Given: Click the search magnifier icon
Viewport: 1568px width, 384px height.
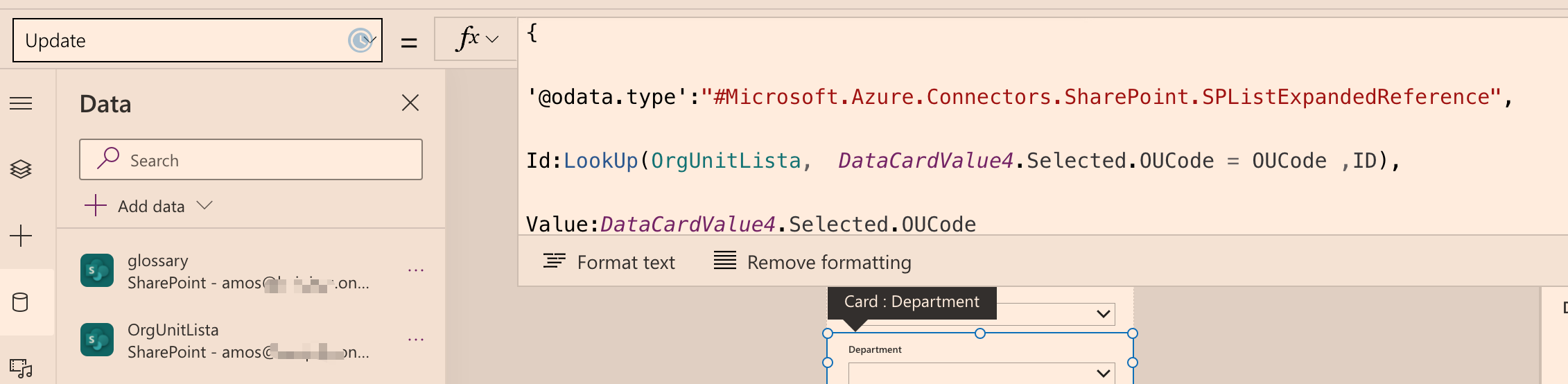Looking at the screenshot, I should click(x=108, y=159).
